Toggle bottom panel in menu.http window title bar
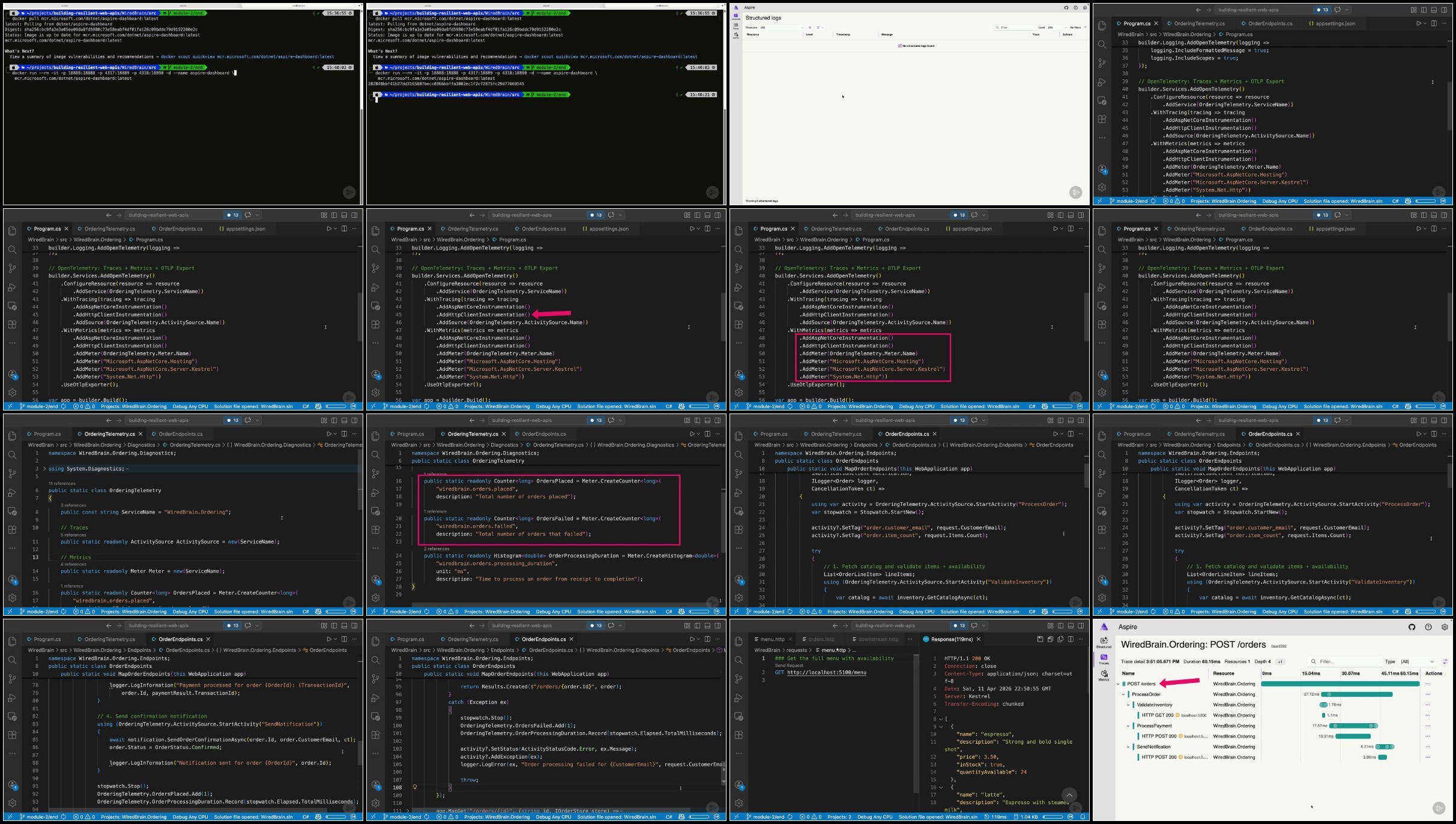 pyautogui.click(x=1071, y=625)
